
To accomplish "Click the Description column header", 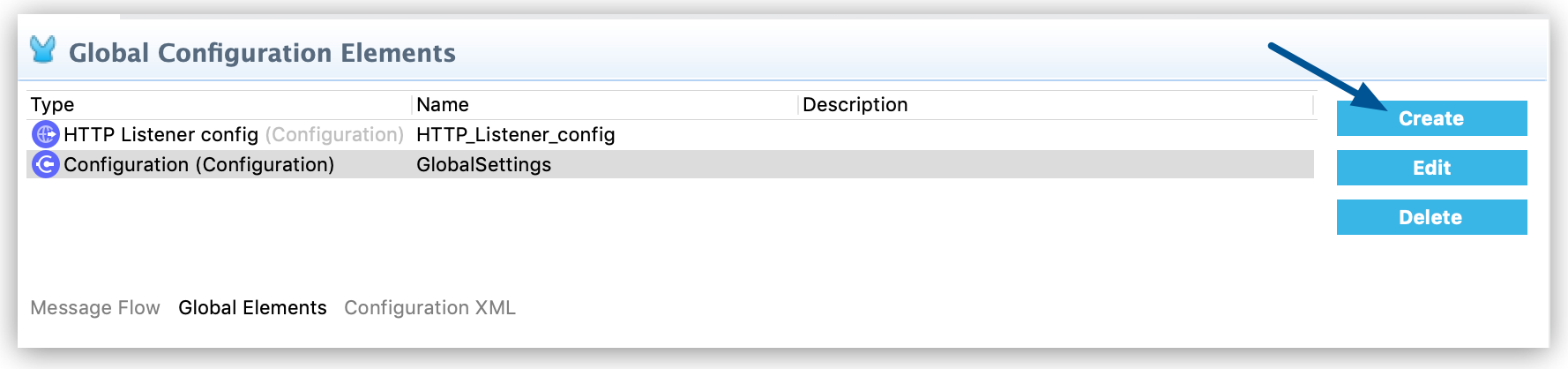I will (x=855, y=104).
